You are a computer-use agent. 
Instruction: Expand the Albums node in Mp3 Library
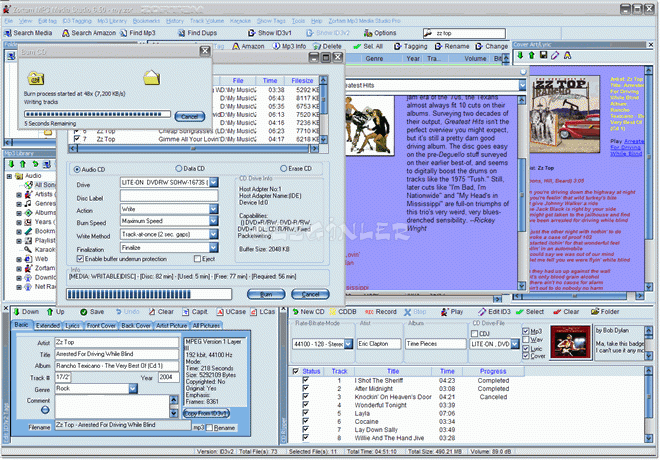click(x=19, y=213)
